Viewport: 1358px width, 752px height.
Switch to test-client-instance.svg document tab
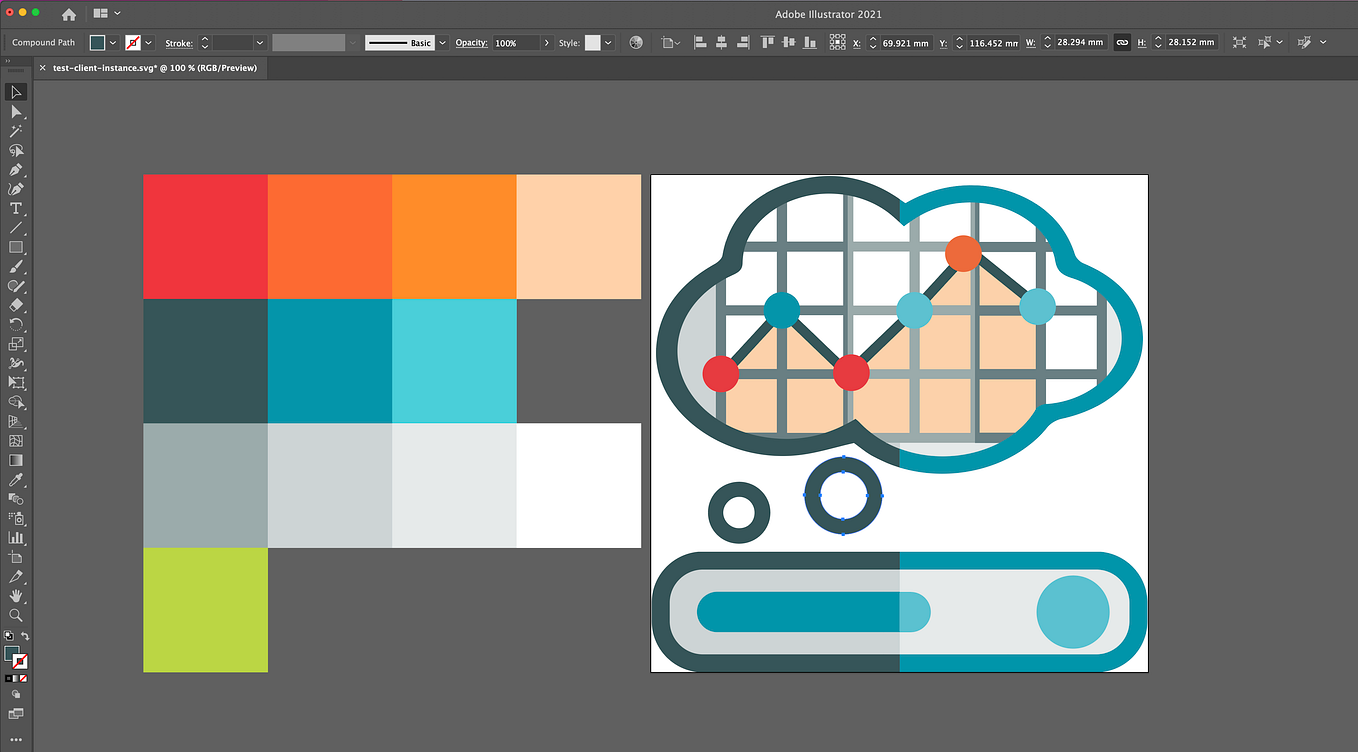pos(154,68)
